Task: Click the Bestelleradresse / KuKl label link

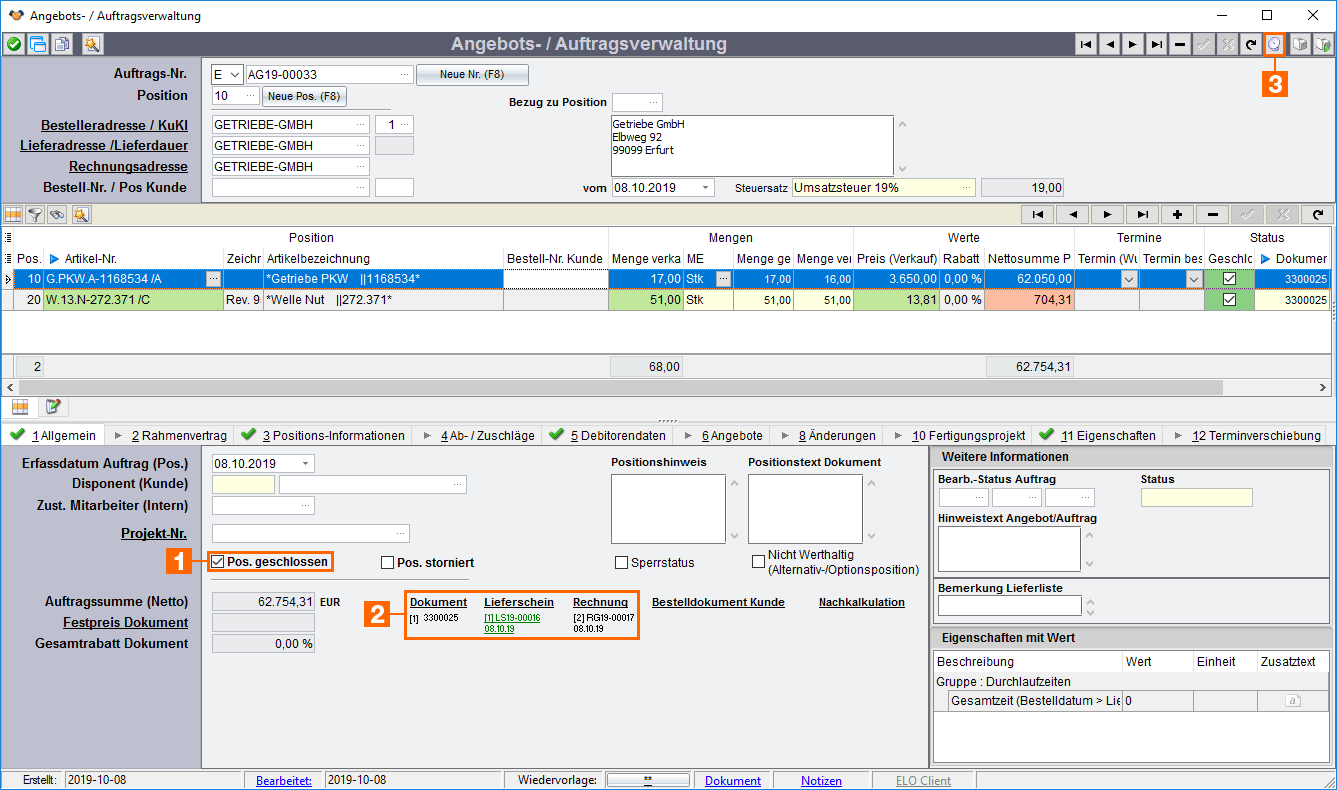Action: point(114,125)
